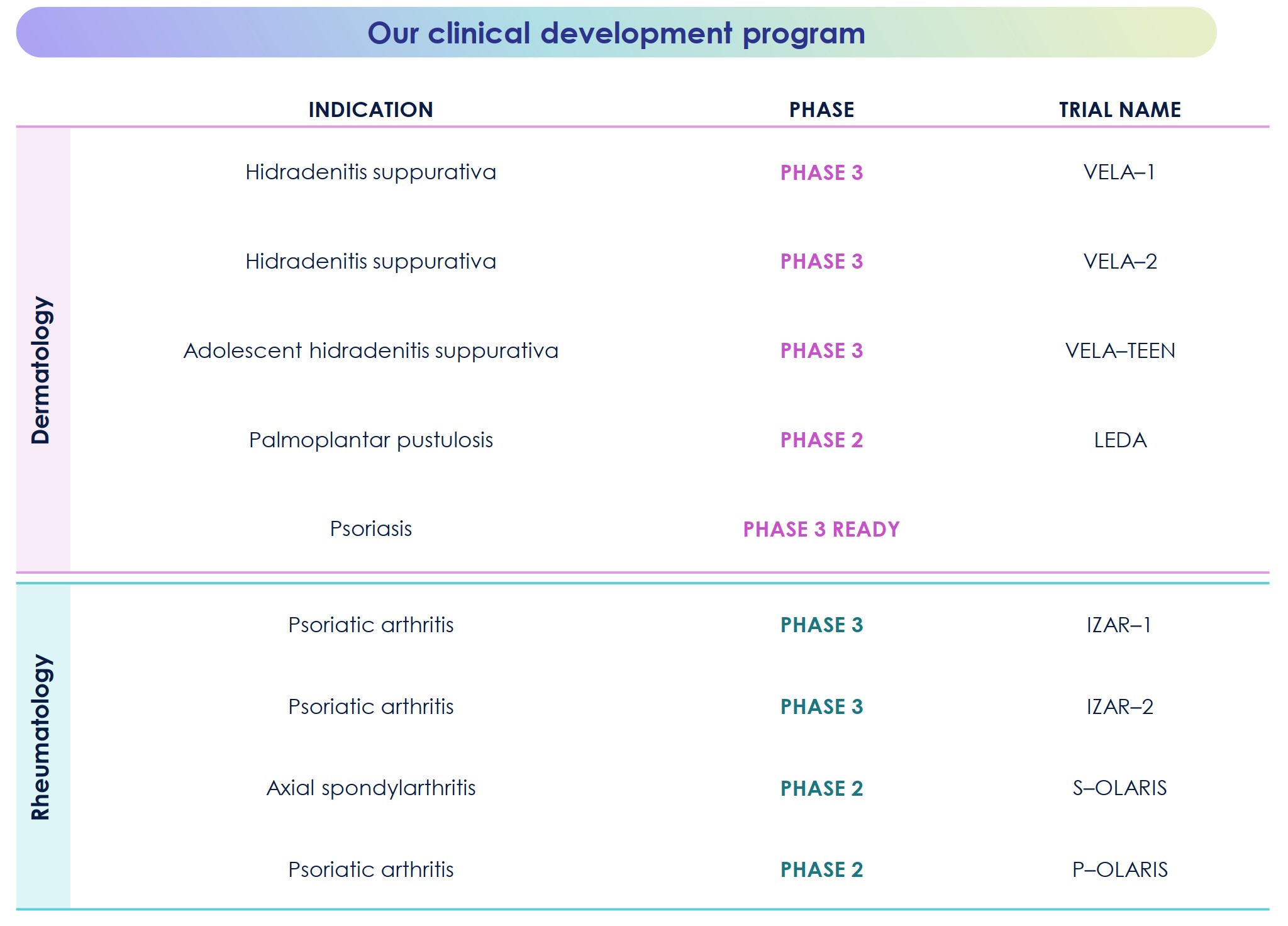The image size is (1288, 926).
Task: Click the P–OLARIS trial name
Action: click(x=1119, y=869)
